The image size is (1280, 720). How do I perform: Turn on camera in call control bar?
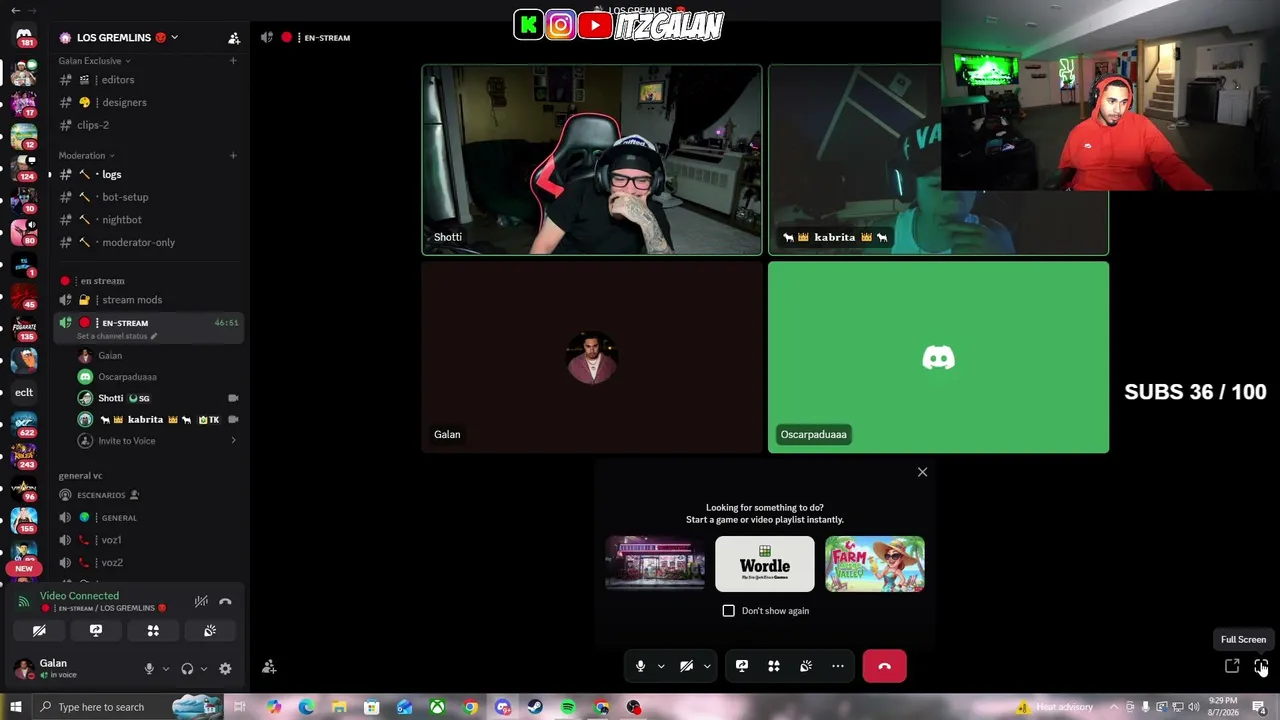pyautogui.click(x=687, y=666)
